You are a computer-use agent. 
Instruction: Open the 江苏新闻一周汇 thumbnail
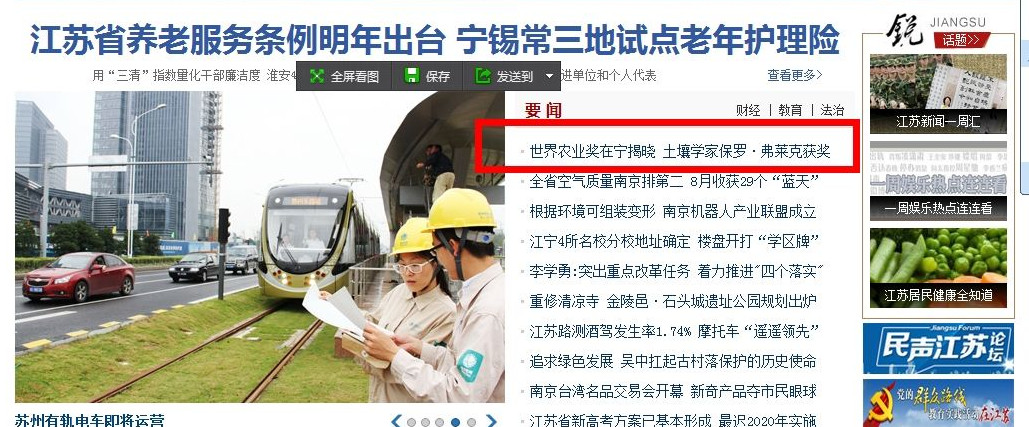coord(938,94)
